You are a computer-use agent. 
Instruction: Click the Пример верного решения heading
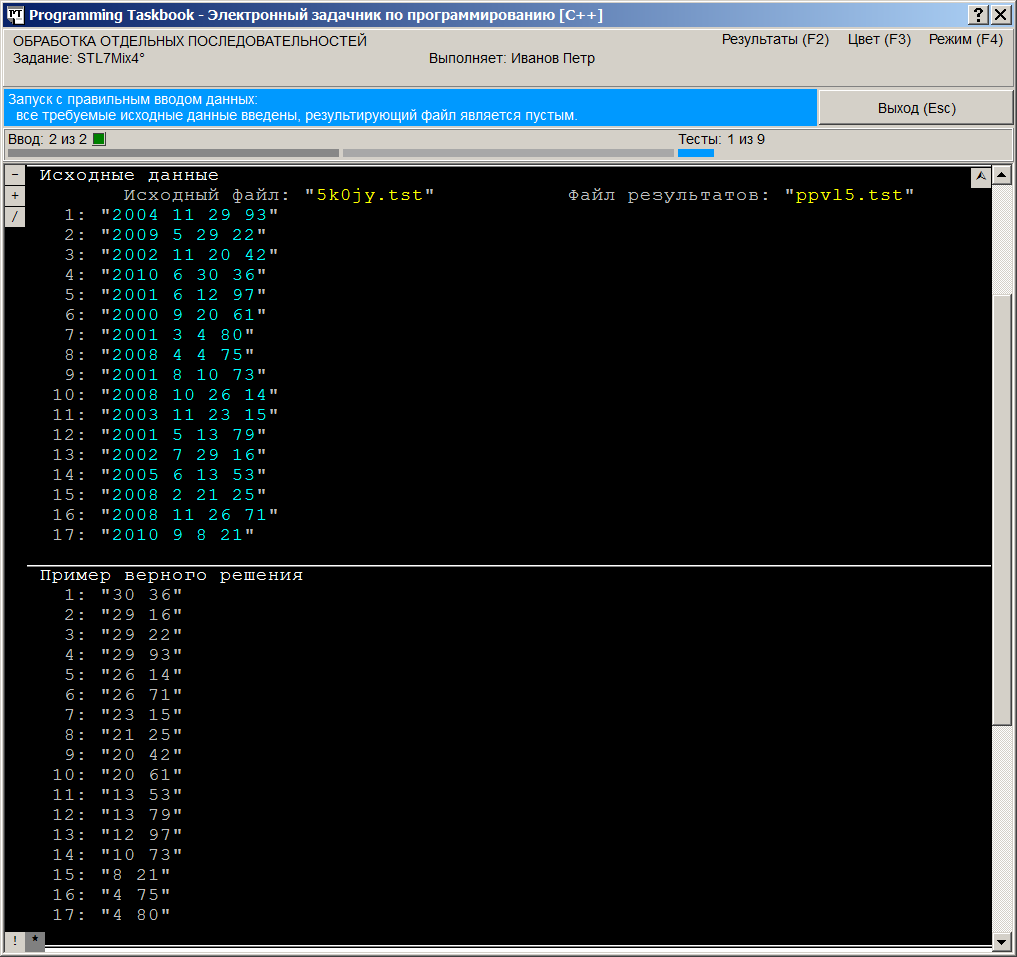click(x=171, y=575)
